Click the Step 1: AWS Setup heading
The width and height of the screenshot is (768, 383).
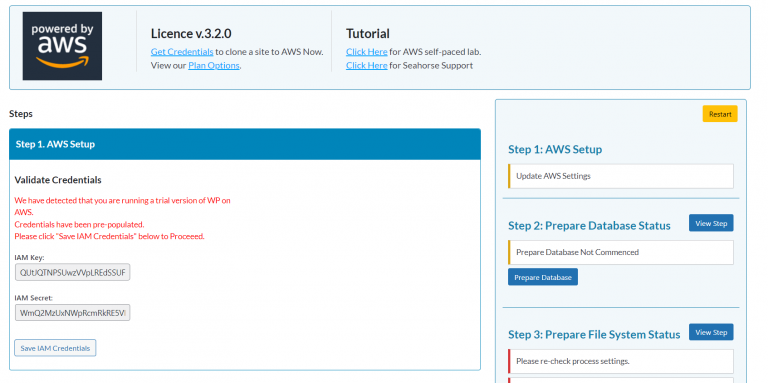[x=555, y=149]
